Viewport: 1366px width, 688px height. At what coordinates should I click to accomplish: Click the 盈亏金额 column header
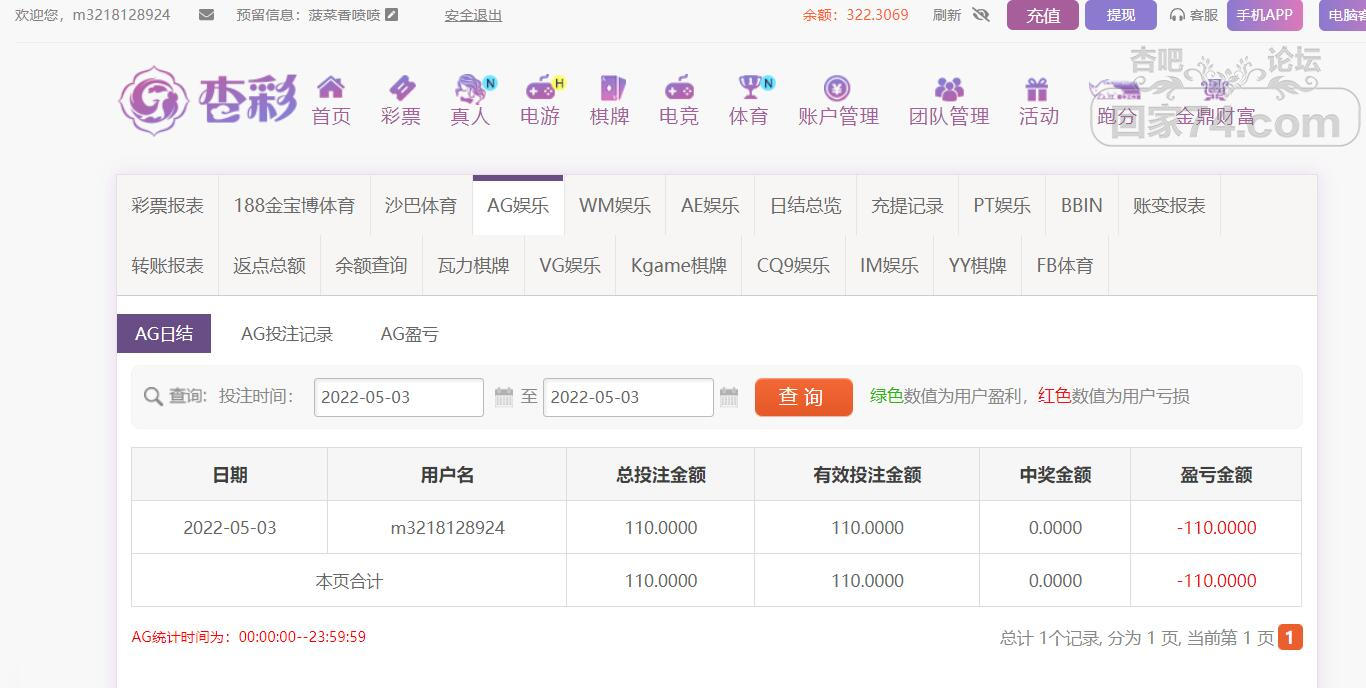1216,475
